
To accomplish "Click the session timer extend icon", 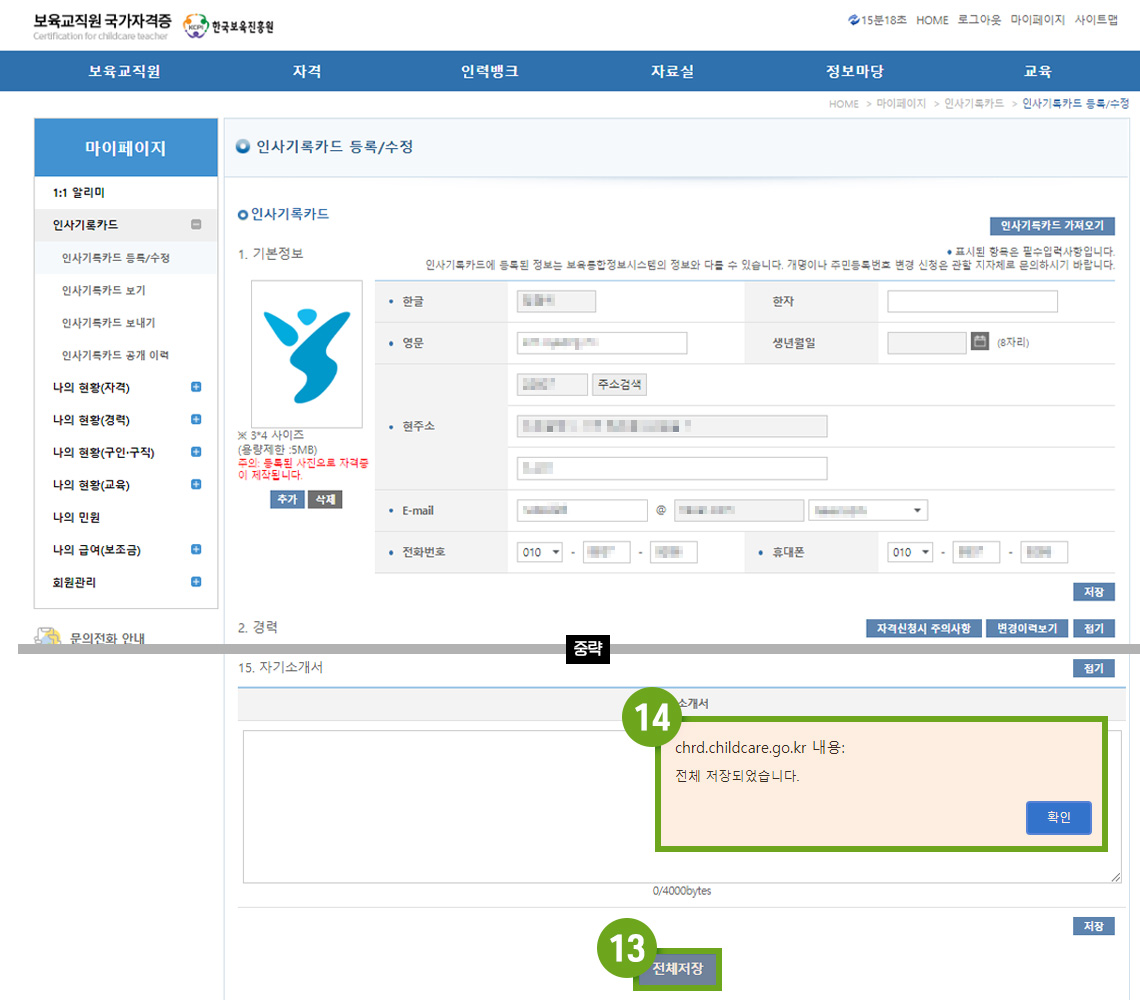I will pos(853,20).
